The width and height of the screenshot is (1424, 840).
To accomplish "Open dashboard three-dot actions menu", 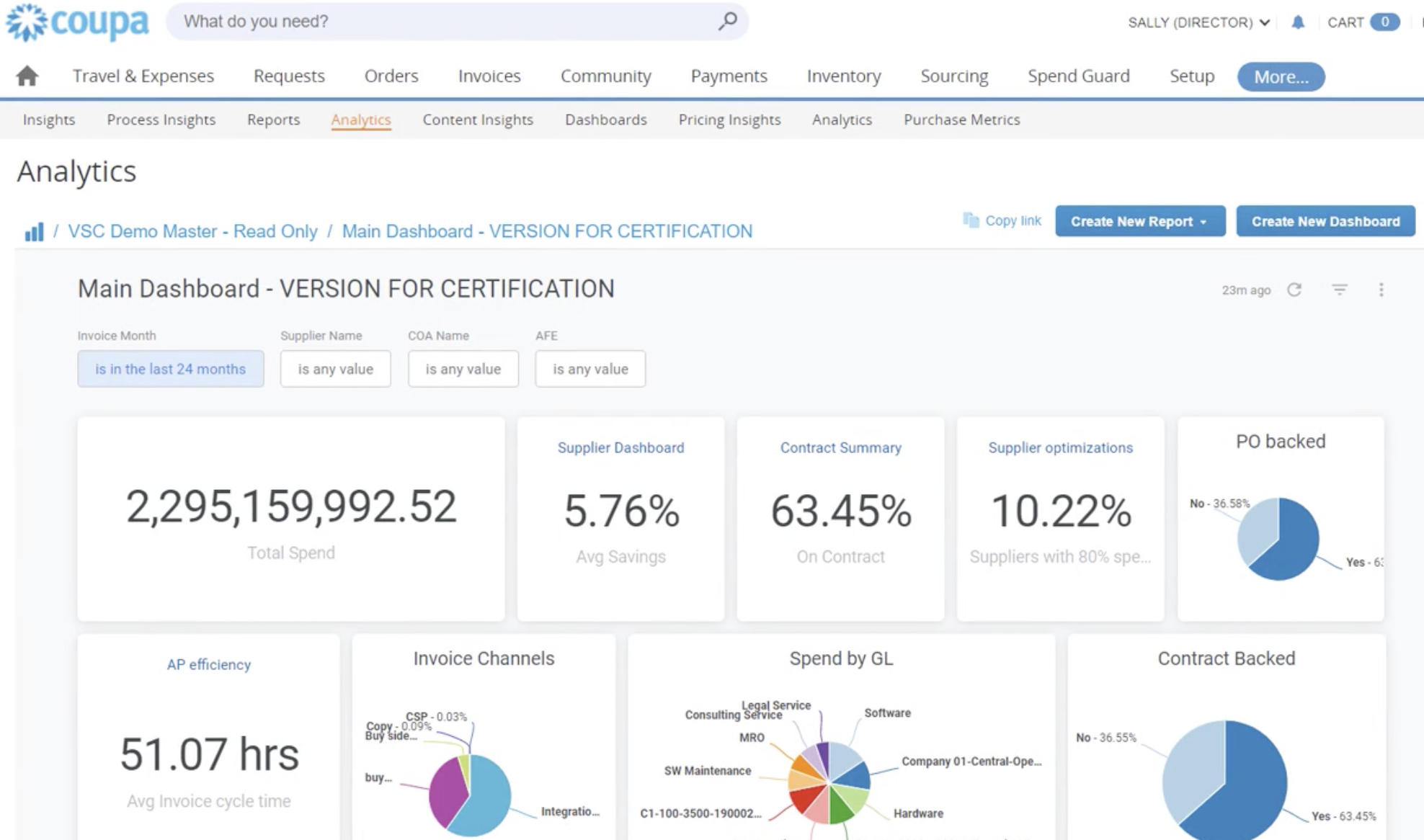I will point(1381,290).
